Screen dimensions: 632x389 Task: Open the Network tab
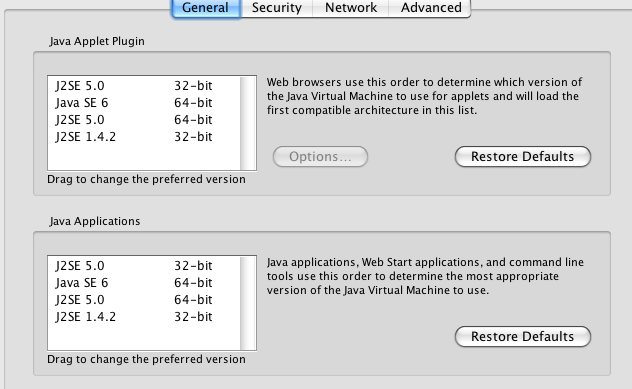tap(351, 8)
